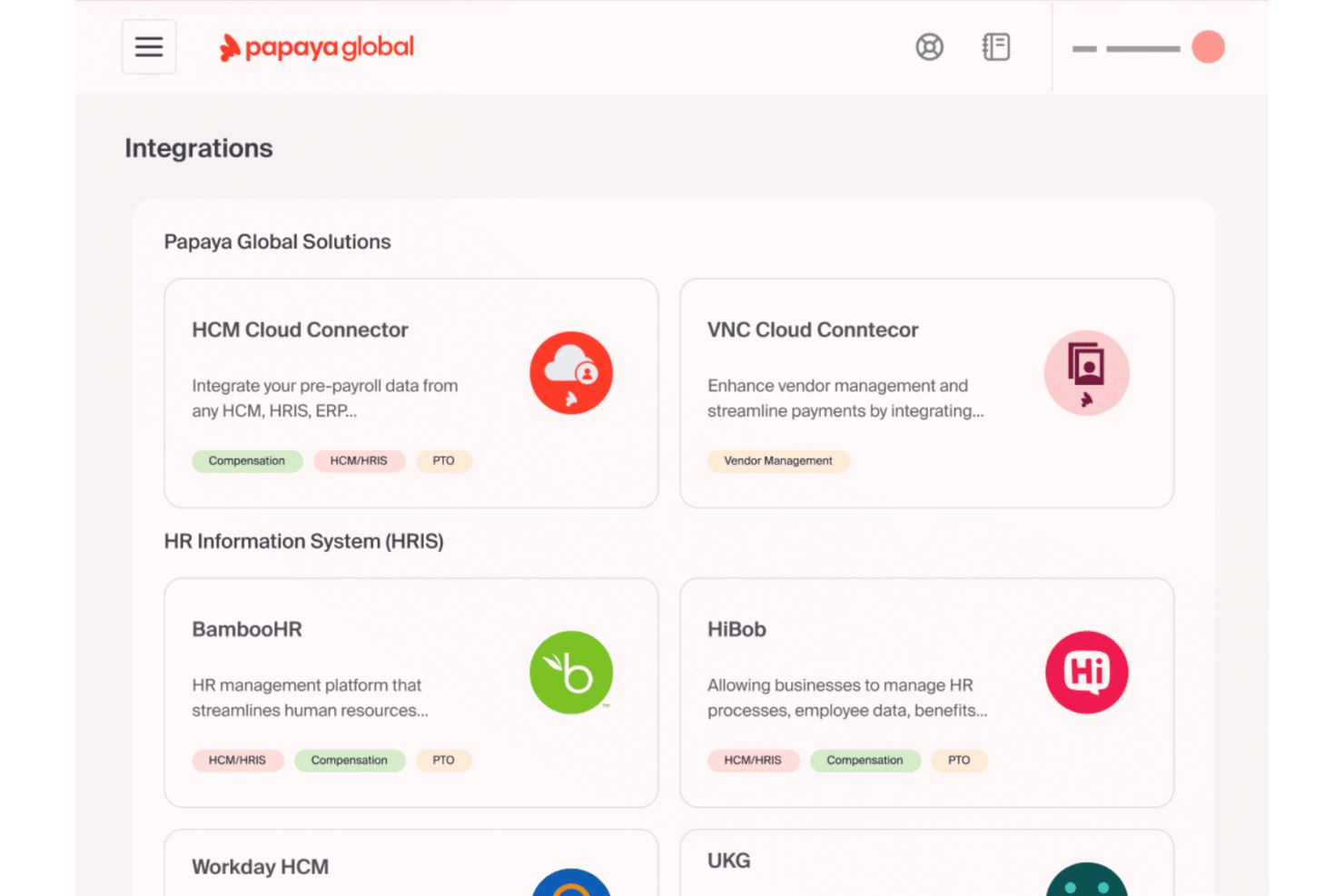Viewport: 1344px width, 896px height.
Task: Click the HCM Cloud Connector cloud icon
Action: pyautogui.click(x=571, y=373)
